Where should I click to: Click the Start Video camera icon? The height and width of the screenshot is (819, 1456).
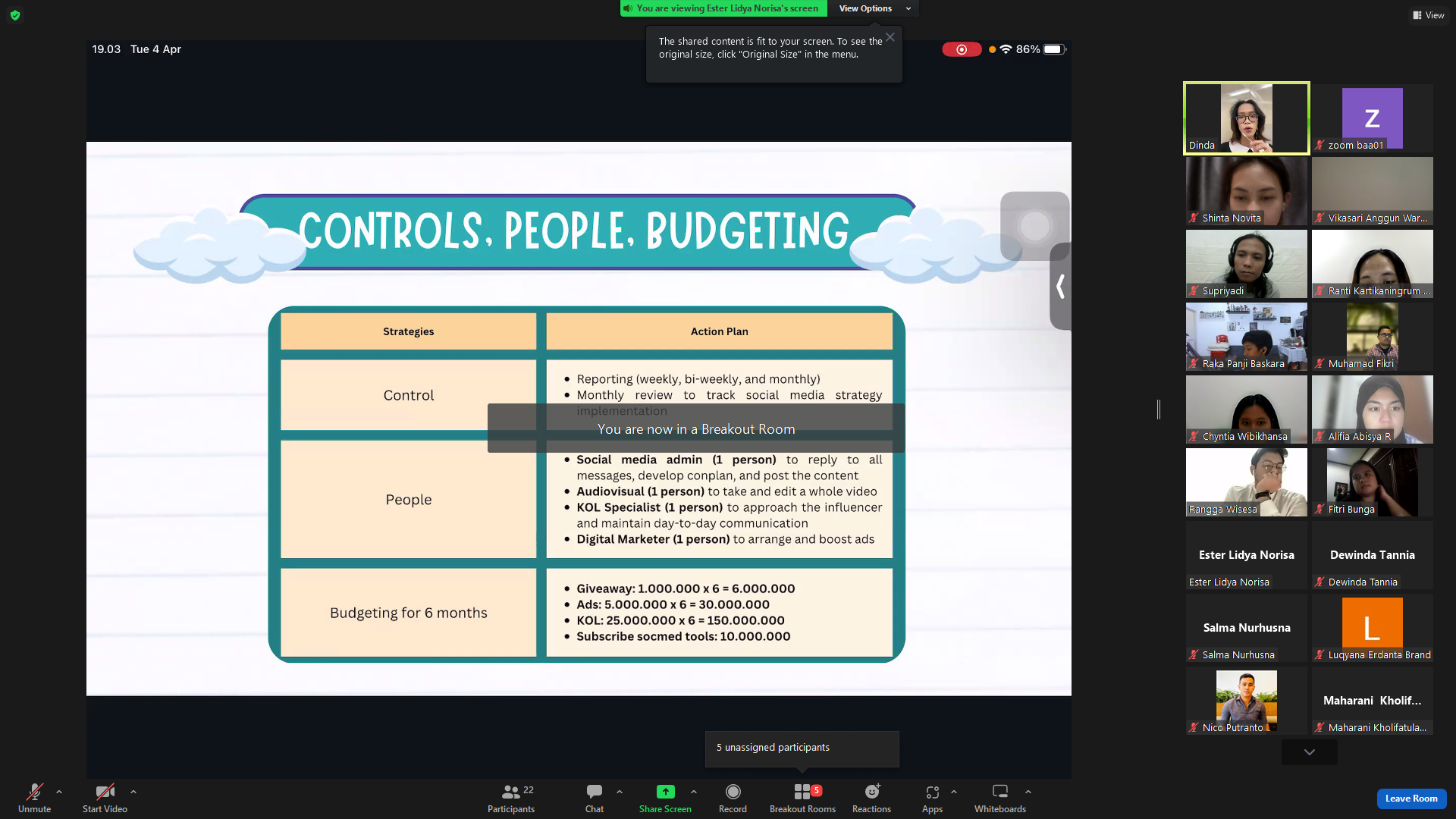click(x=105, y=792)
